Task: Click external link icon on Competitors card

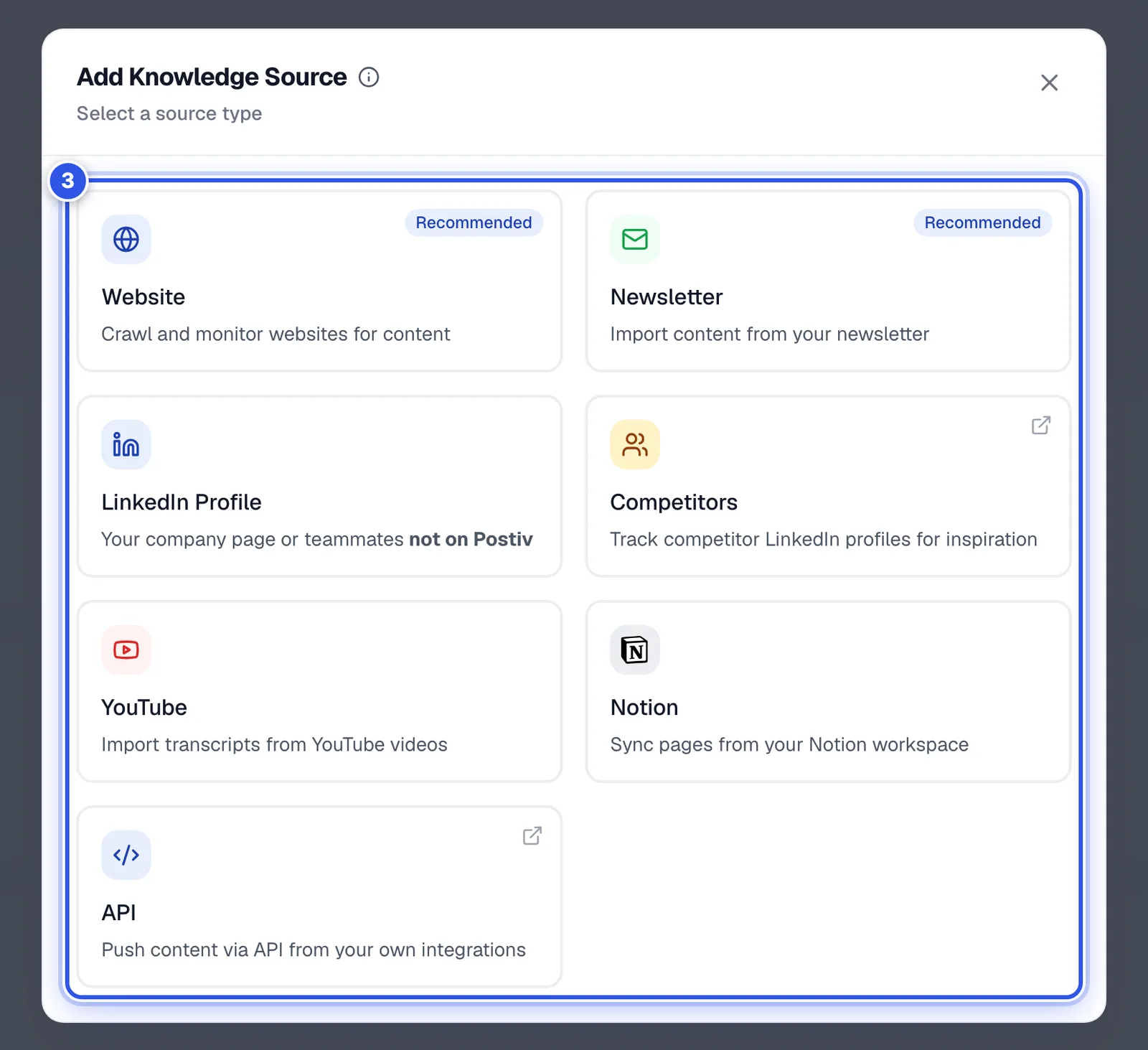Action: 1041,426
